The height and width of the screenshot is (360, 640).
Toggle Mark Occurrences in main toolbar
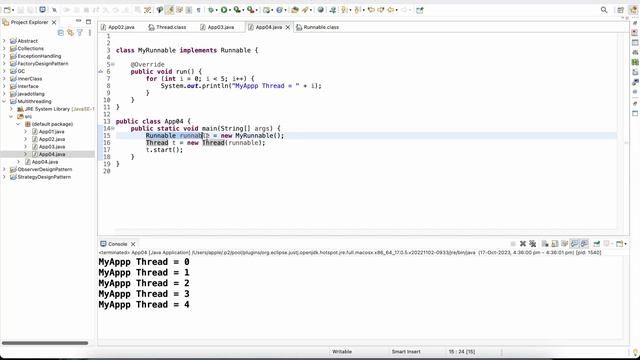pyautogui.click(x=169, y=10)
